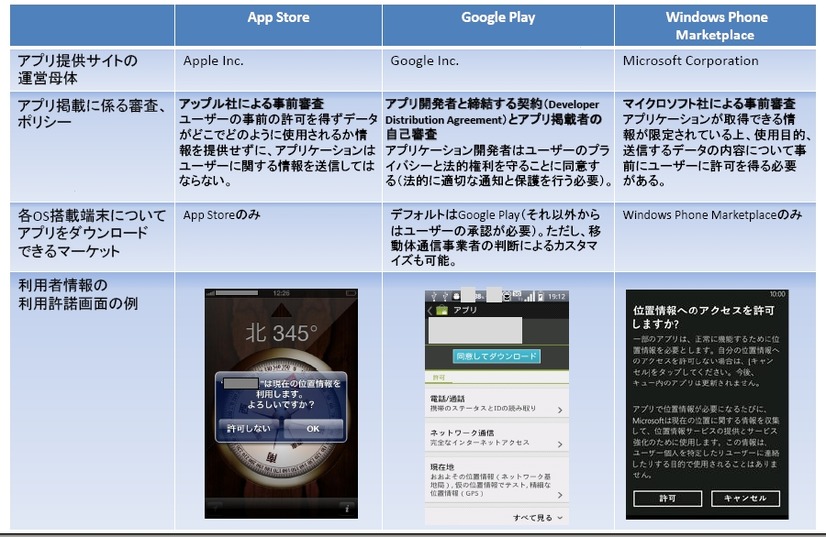Expand the ネットワーク通信 permission row
The width and height of the screenshot is (826, 537).
496,438
